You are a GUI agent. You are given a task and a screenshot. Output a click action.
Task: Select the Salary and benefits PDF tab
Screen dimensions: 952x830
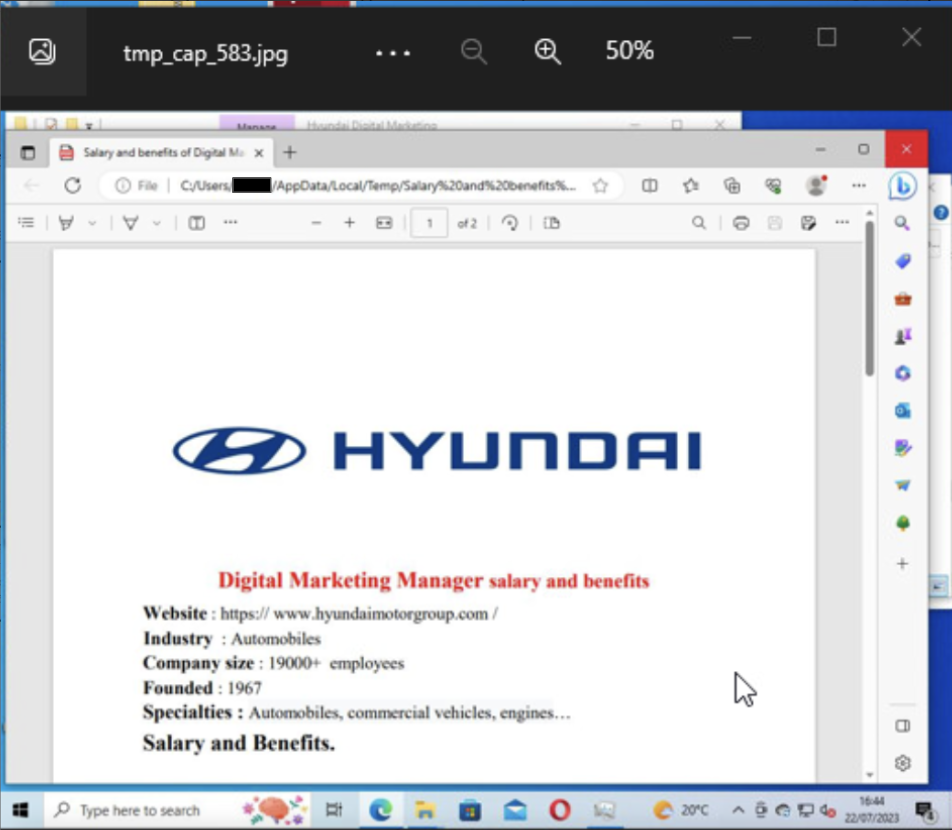click(x=160, y=153)
